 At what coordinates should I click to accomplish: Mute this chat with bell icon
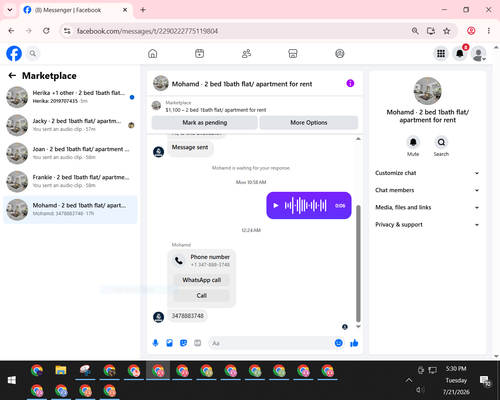[413, 142]
